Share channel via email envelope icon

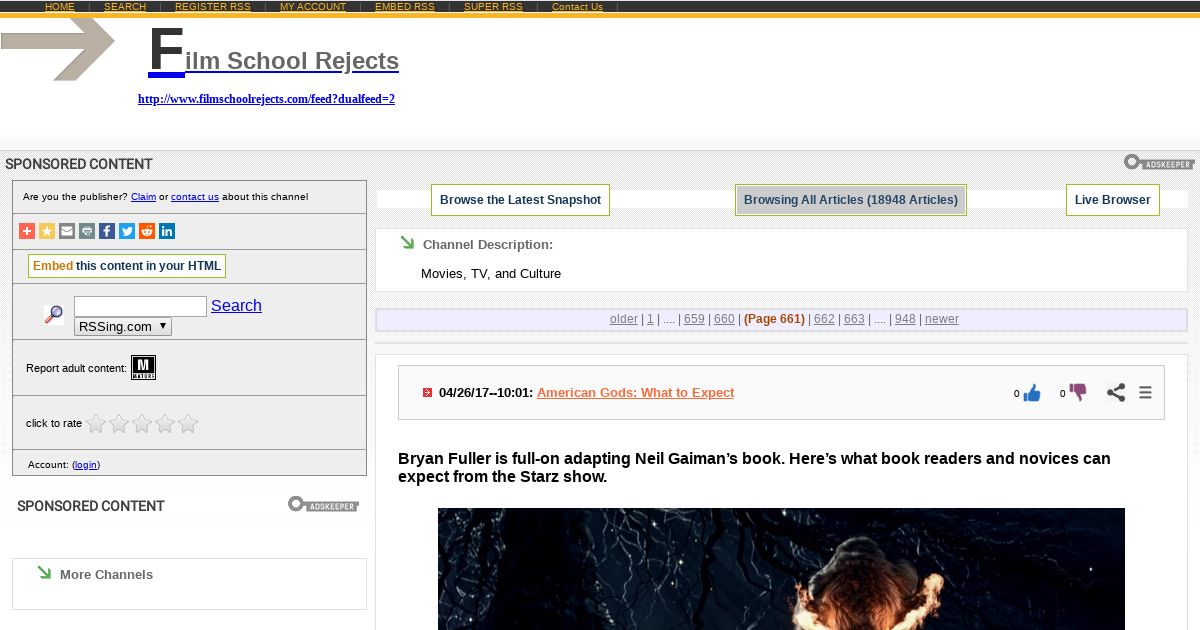(67, 231)
